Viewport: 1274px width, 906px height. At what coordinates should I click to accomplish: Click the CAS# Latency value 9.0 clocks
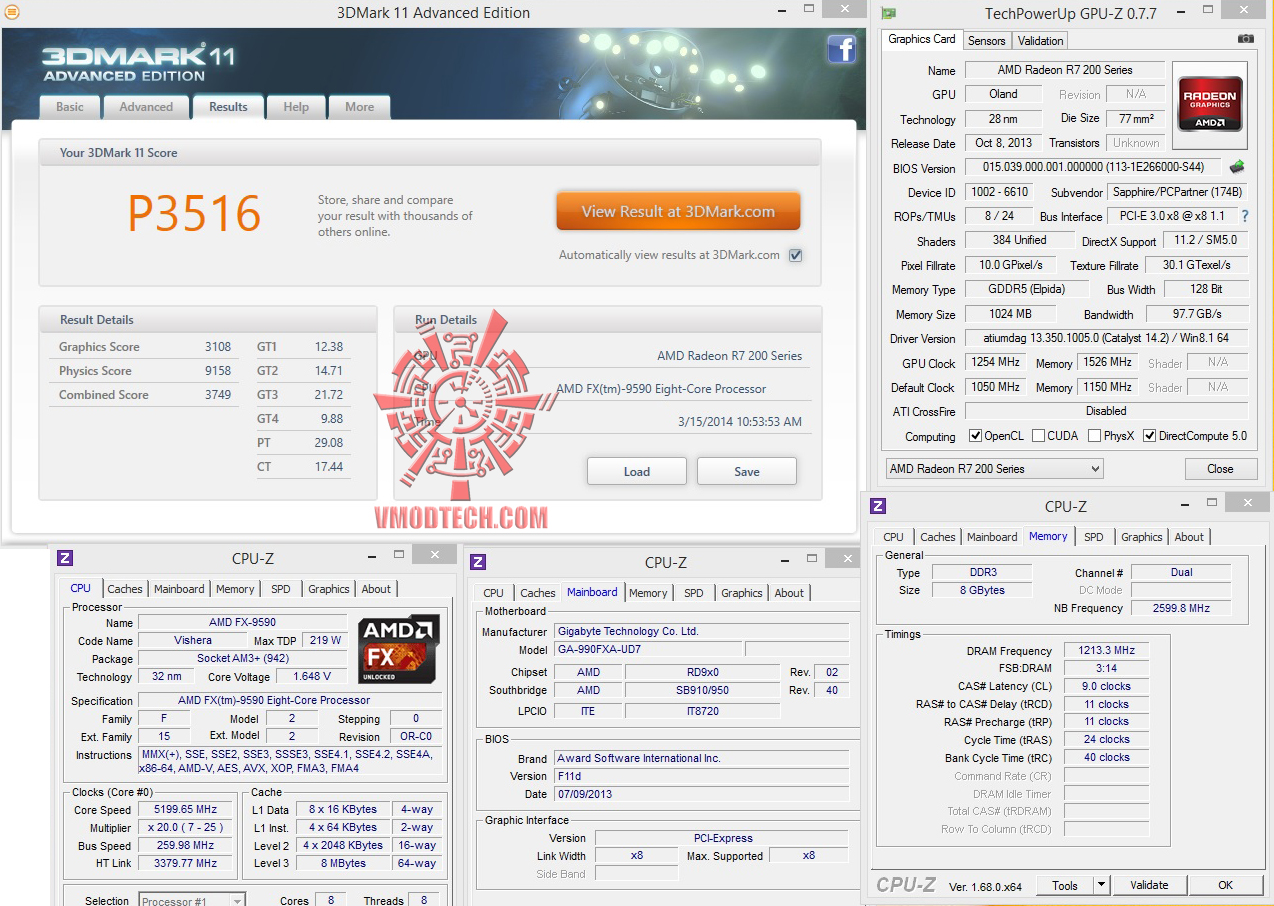(1106, 687)
